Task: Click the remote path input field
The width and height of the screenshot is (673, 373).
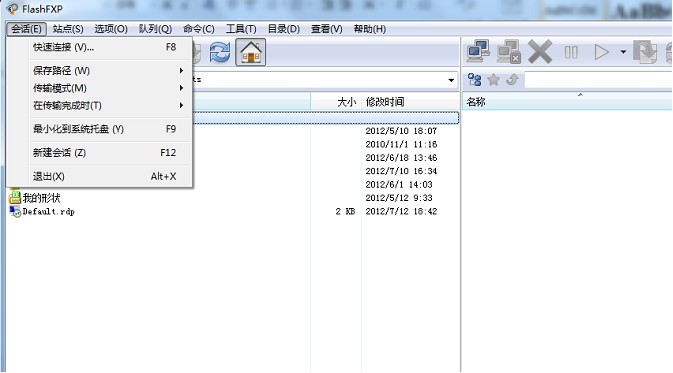Action: [598, 80]
